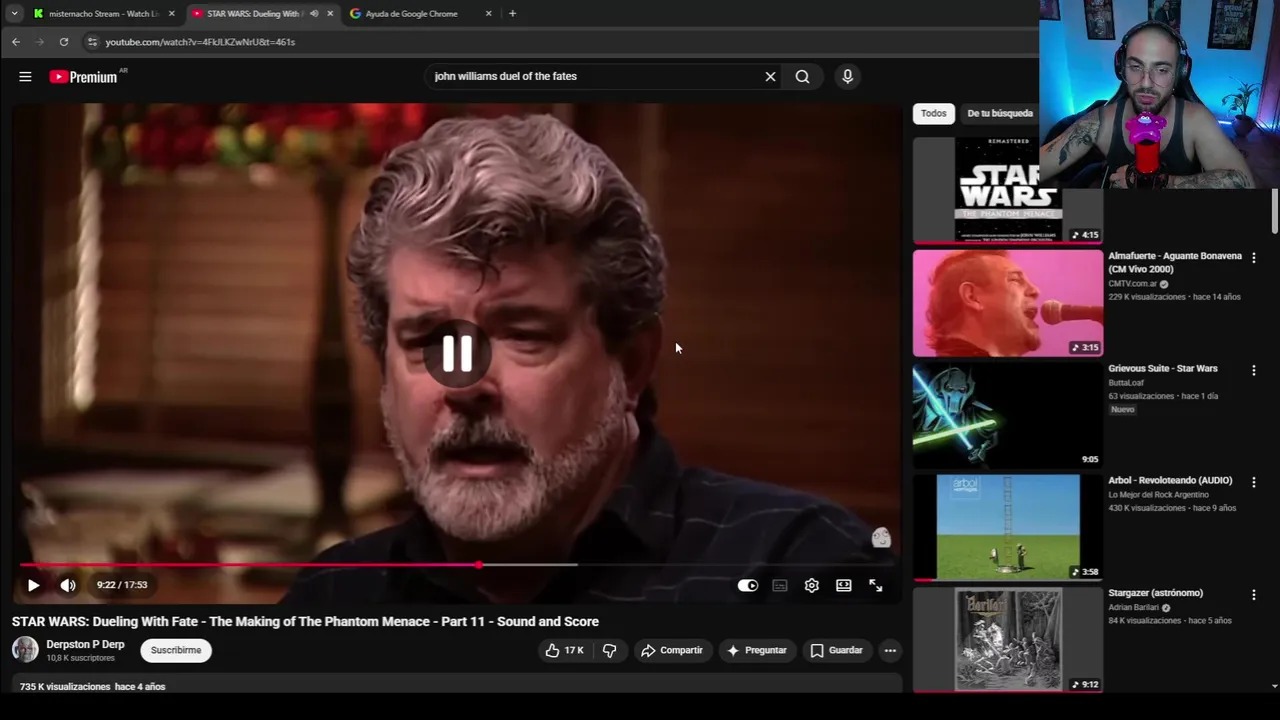The image size is (1280, 720).
Task: Select the De tu búsqueda filter chip
Action: pos(1000,113)
